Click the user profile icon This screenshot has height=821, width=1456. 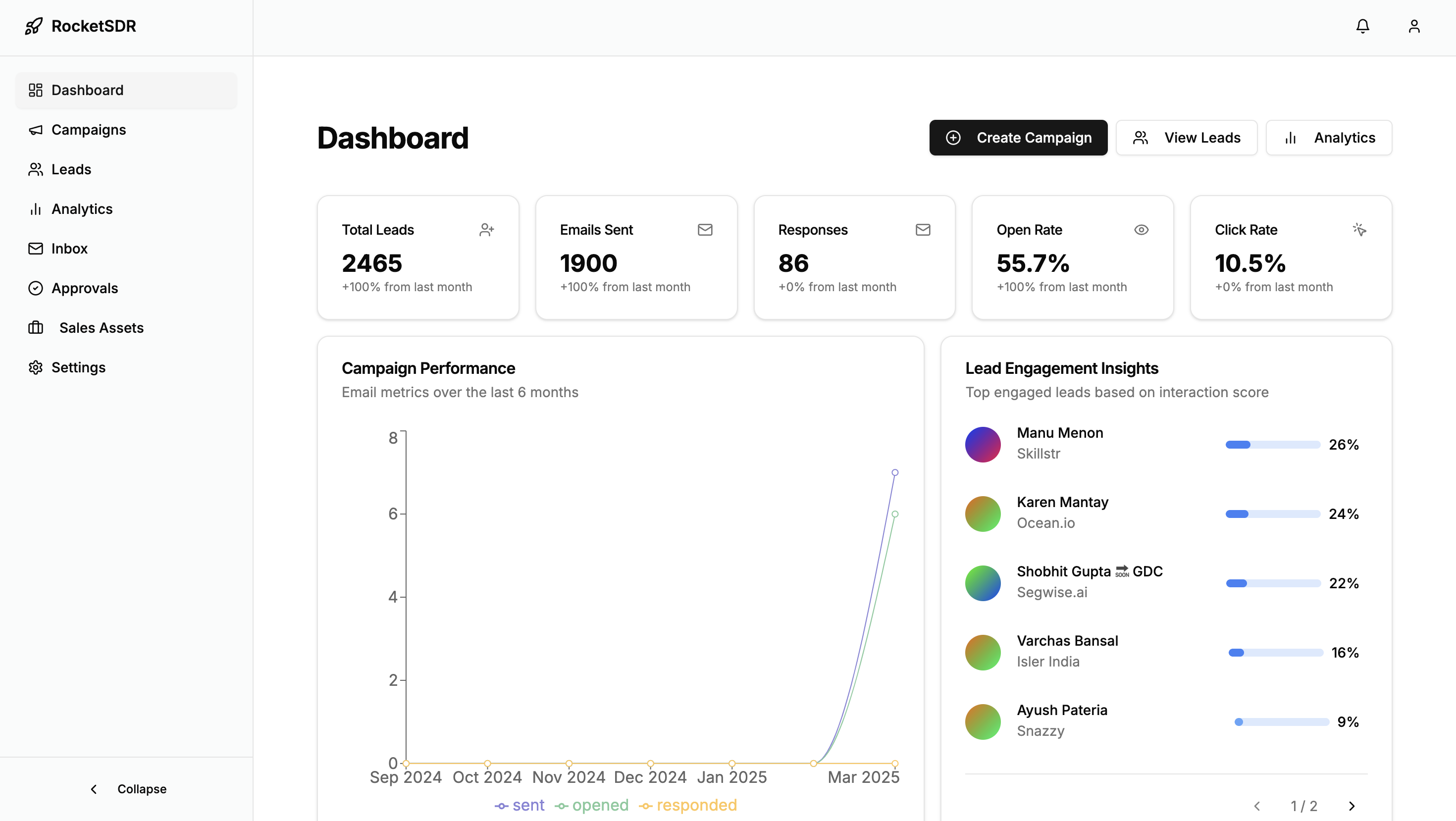[1414, 26]
